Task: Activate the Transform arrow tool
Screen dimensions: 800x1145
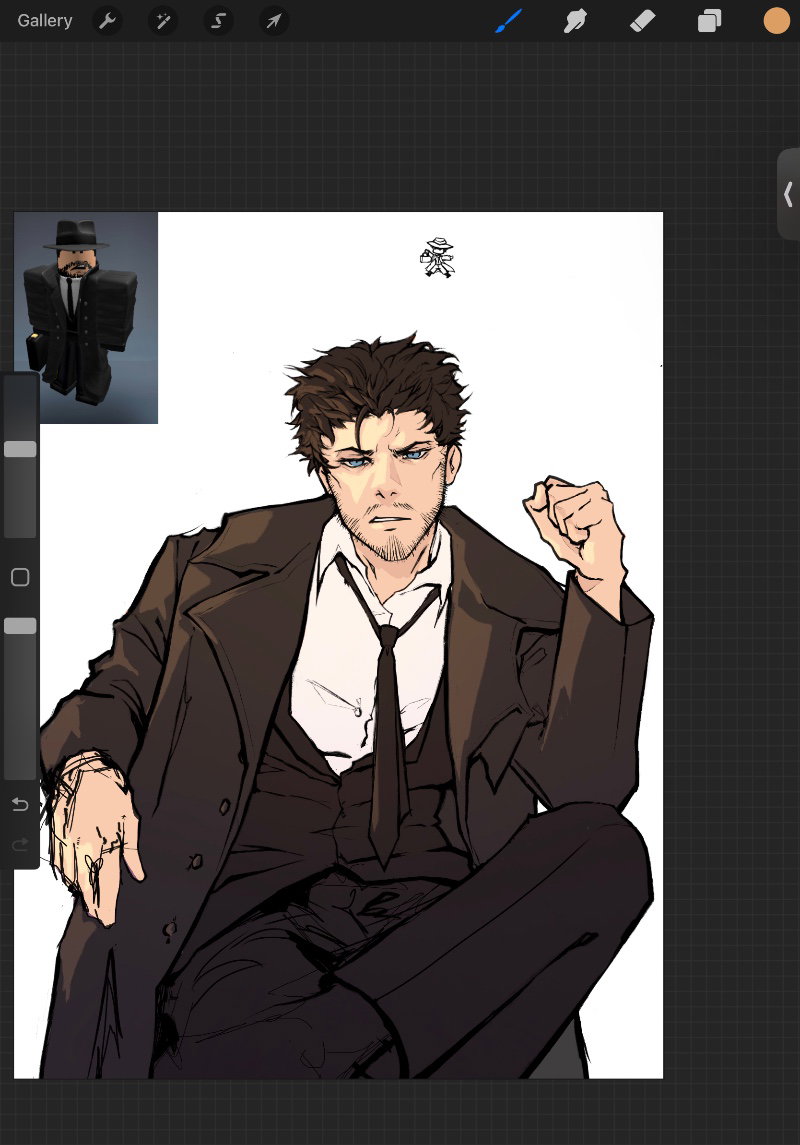Action: click(x=274, y=21)
